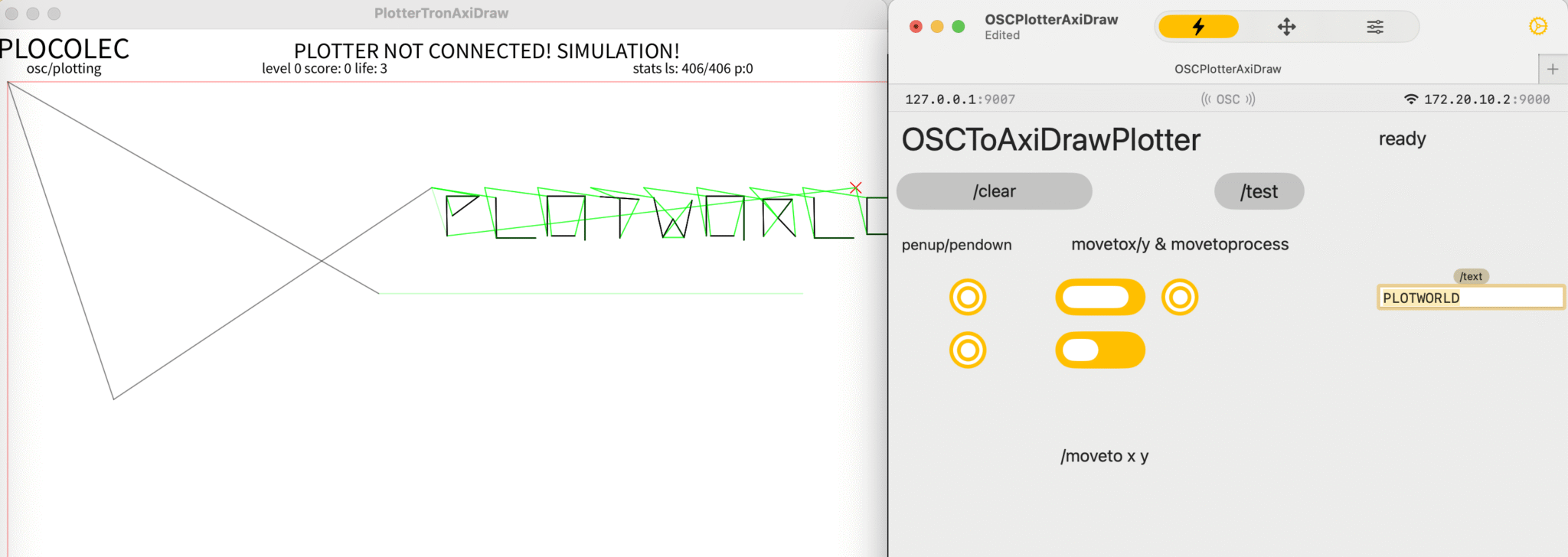1568x557 pixels.
Task: Click the PLOTWORLD text input field
Action: (1469, 298)
